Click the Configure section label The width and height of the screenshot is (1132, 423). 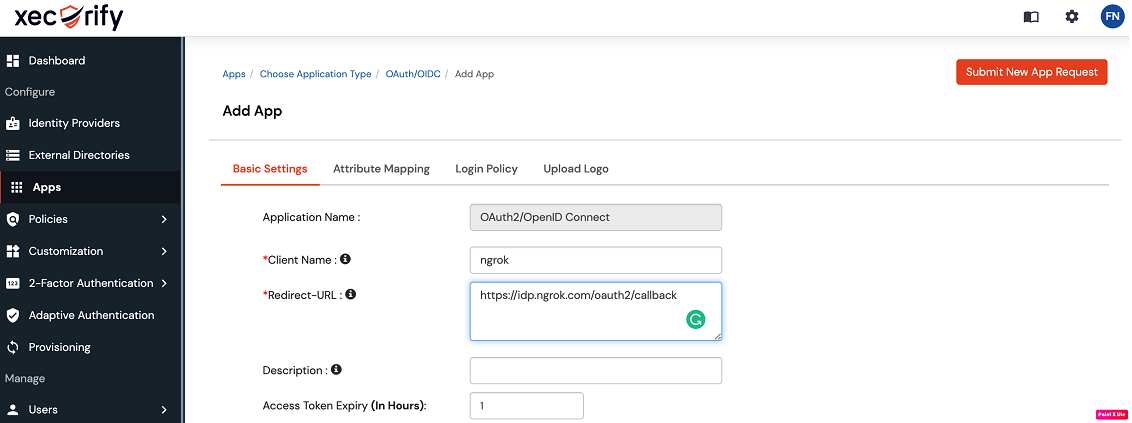click(30, 92)
